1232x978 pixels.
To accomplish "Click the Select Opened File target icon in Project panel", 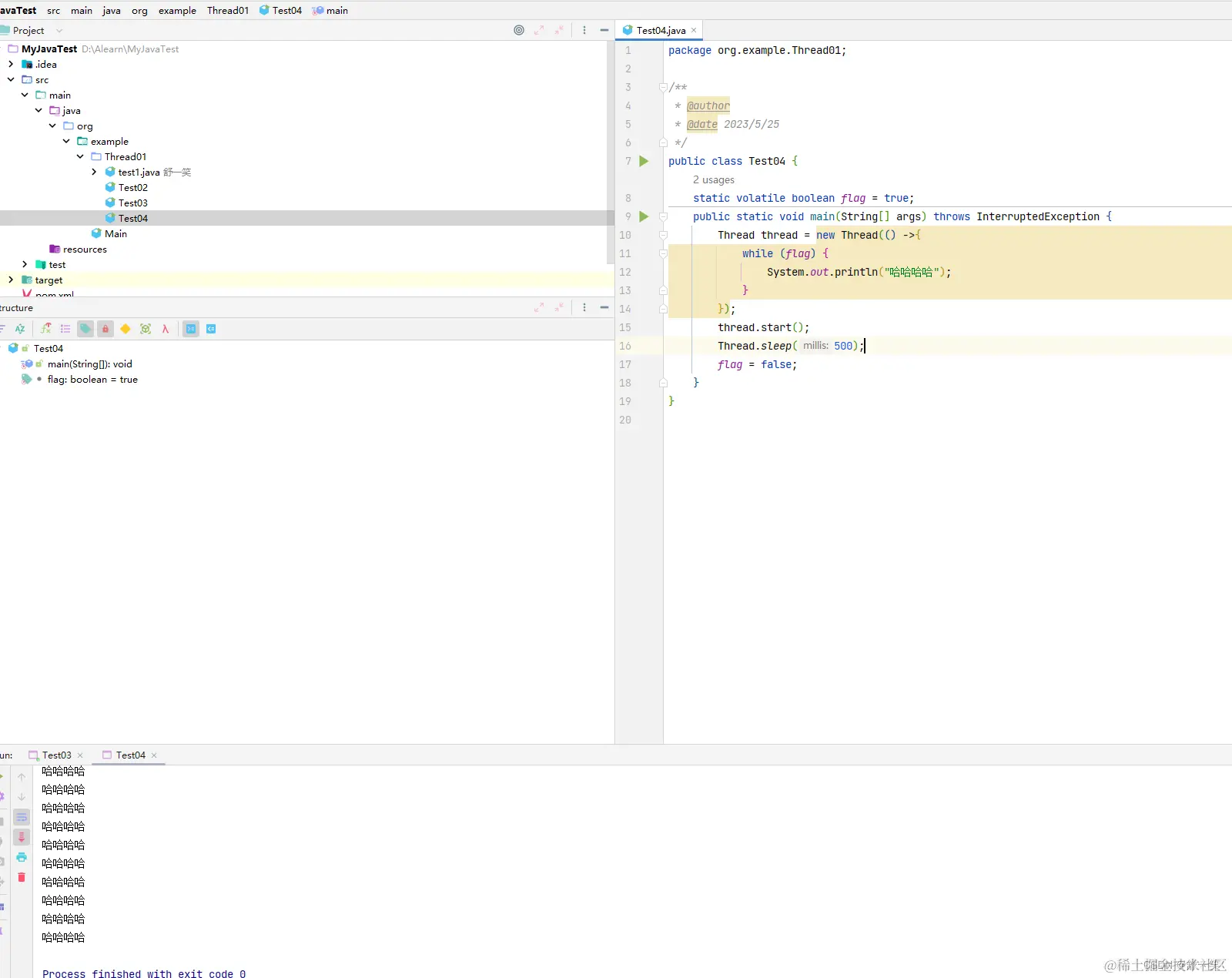I will tap(519, 30).
